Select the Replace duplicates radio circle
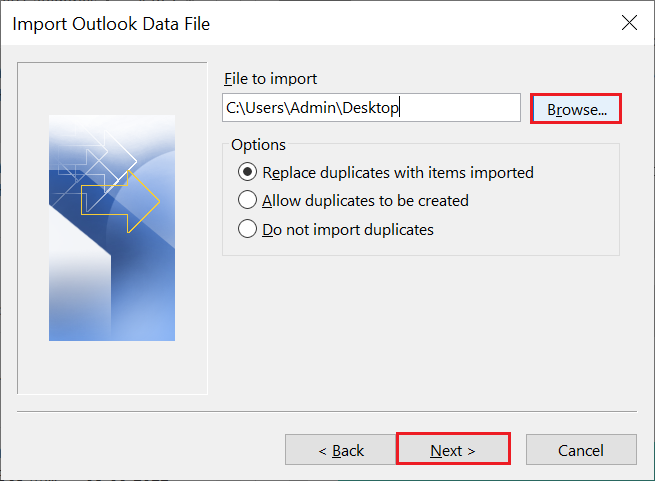 pos(247,172)
